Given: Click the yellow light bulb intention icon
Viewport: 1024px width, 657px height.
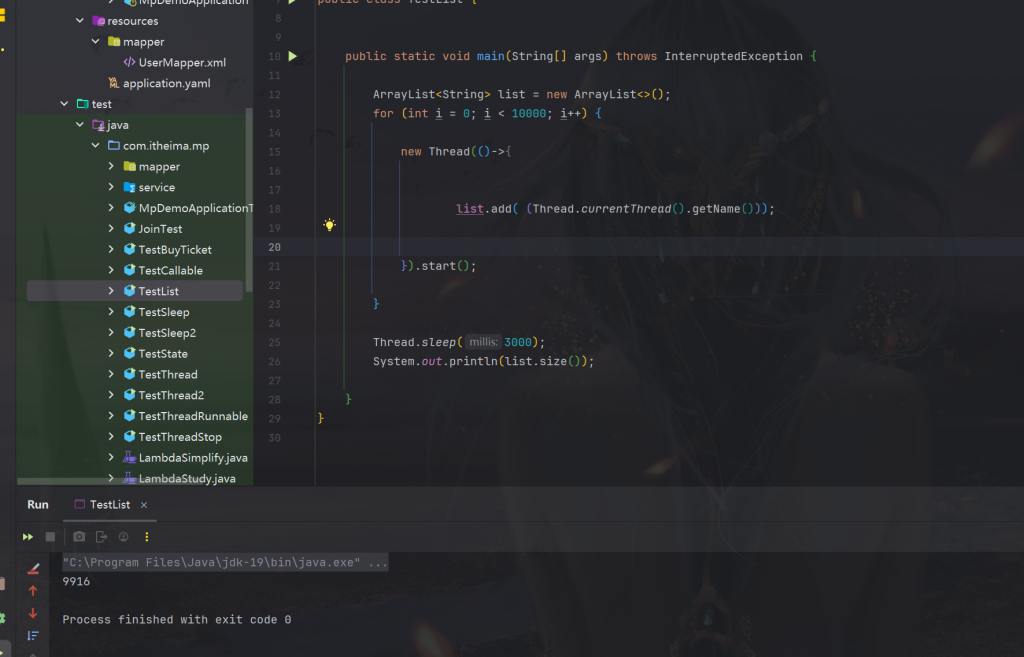Looking at the screenshot, I should 328,226.
